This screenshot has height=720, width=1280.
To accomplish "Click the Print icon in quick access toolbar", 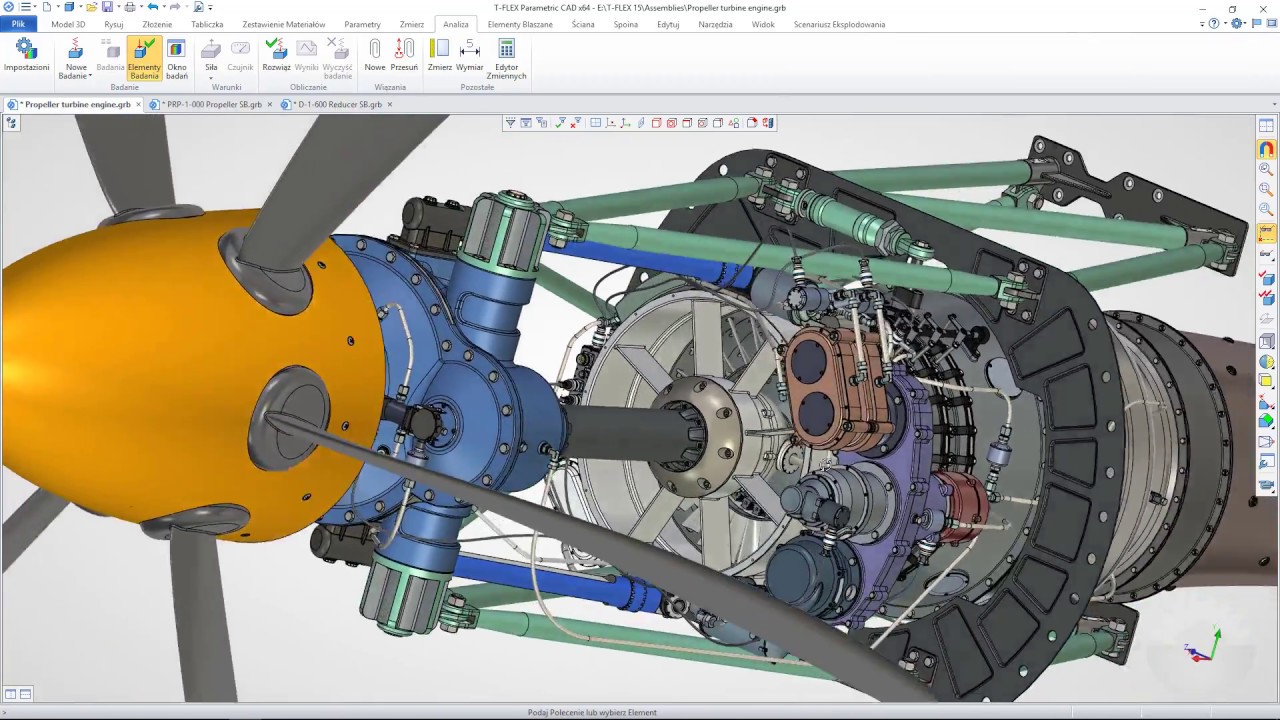I will [x=130, y=7].
